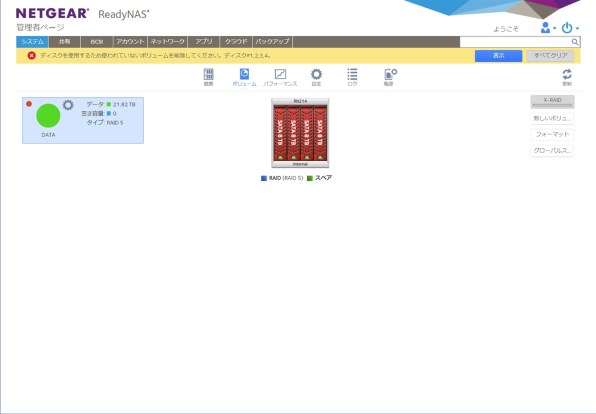Open the Log (ログ) list icon

[x=352, y=76]
